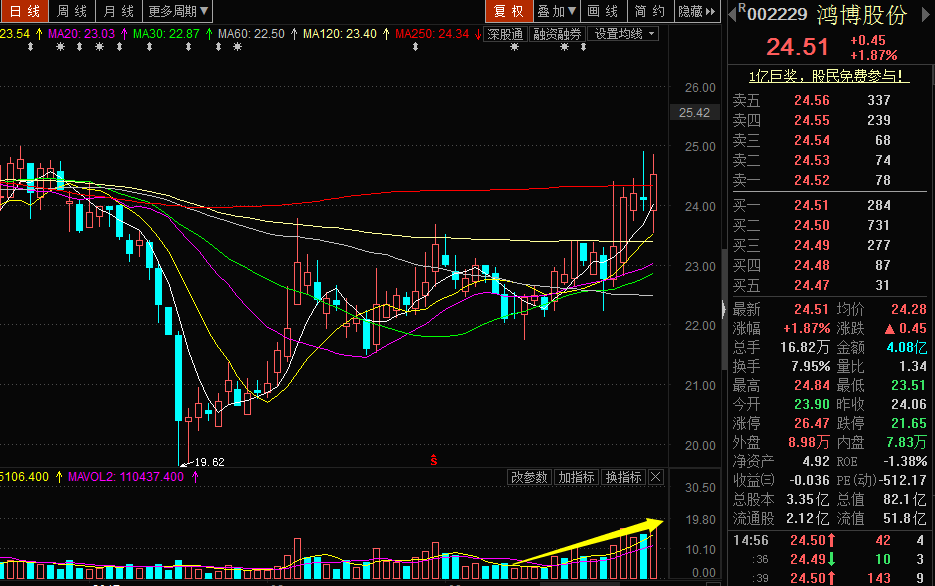Viewport: 935px width, 586px height.
Task: Click the 加指标 add indicator button
Action: (576, 477)
